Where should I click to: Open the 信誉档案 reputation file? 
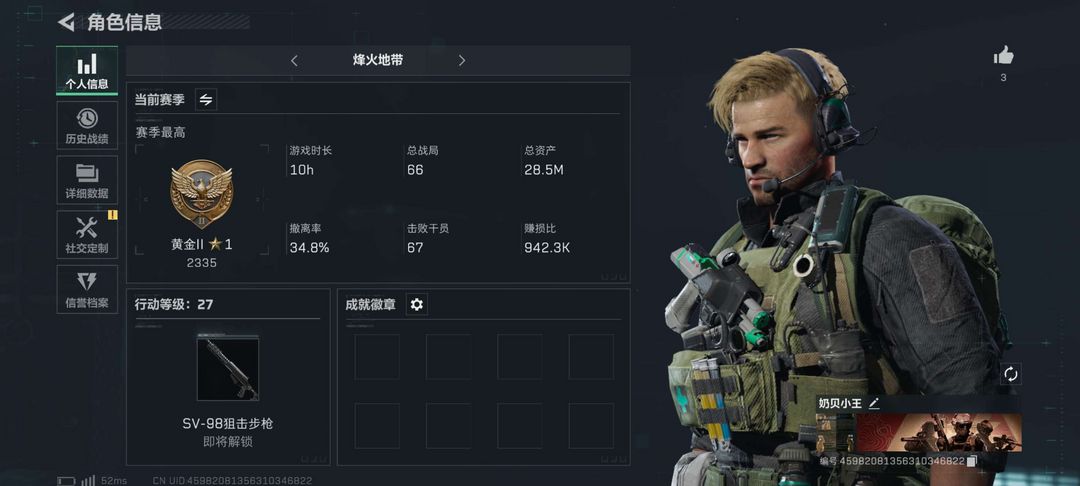[x=87, y=289]
